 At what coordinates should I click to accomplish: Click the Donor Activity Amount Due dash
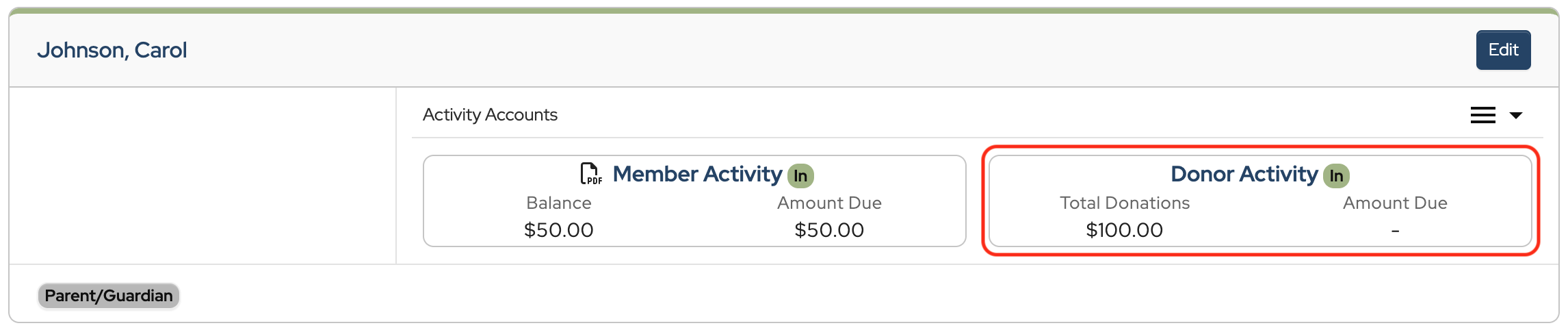pyautogui.click(x=1395, y=231)
